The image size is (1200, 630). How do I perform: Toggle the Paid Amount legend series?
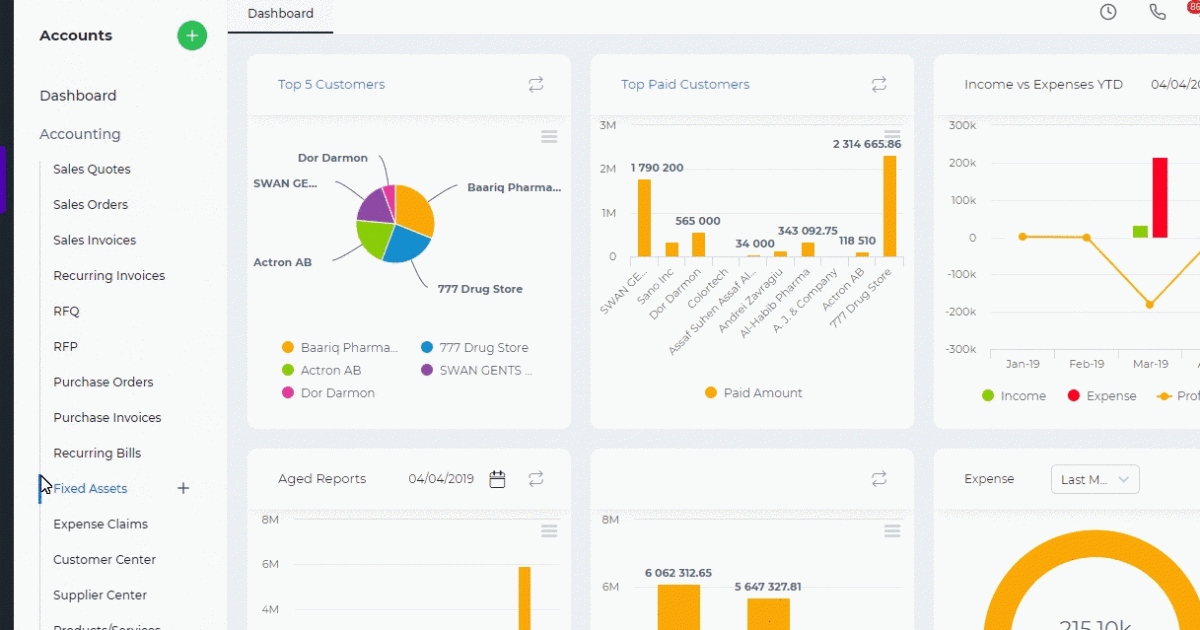click(754, 393)
